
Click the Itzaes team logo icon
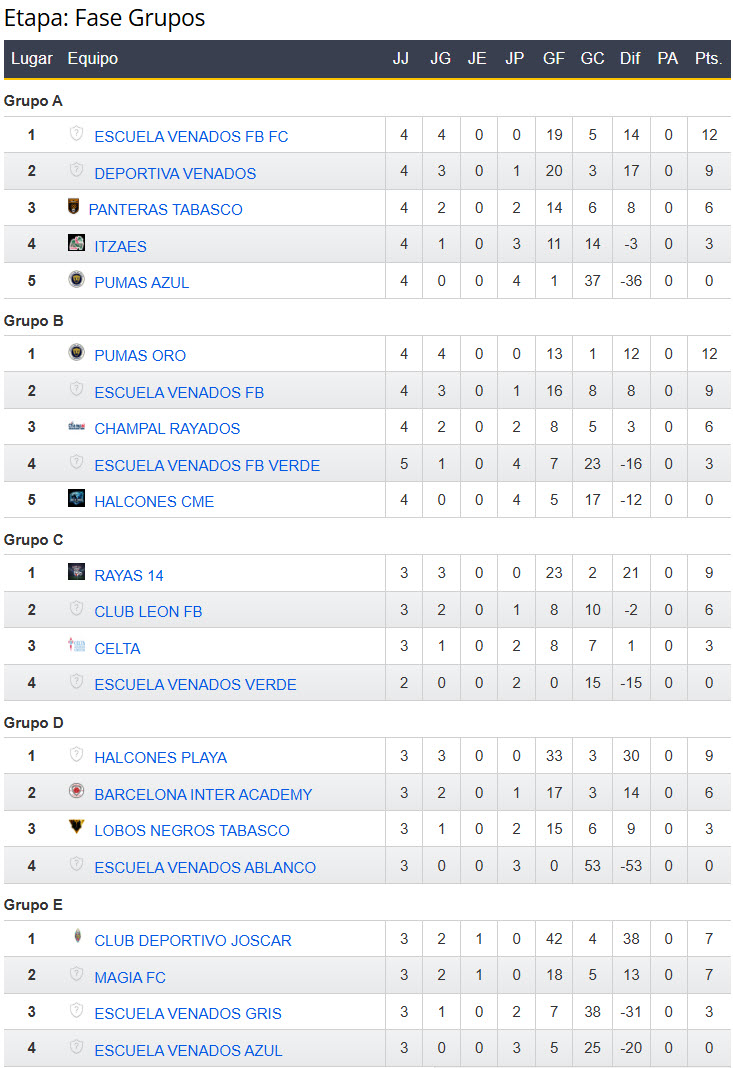[76, 243]
